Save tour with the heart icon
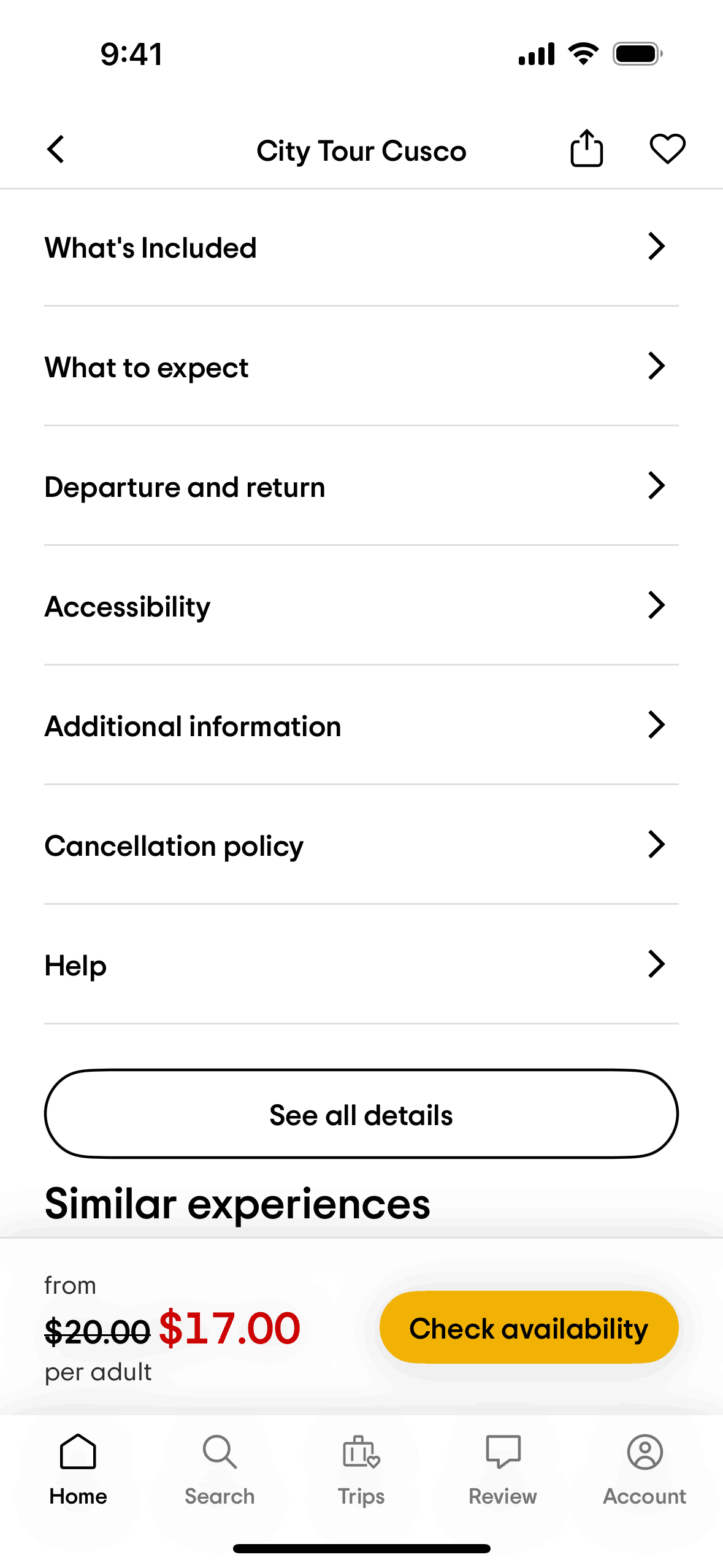This screenshot has width=723, height=1568. [667, 149]
